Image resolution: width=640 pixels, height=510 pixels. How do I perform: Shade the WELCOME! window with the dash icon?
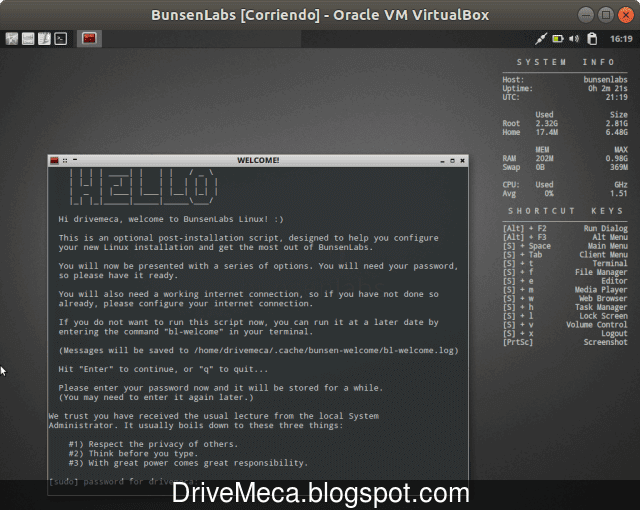coord(75,160)
